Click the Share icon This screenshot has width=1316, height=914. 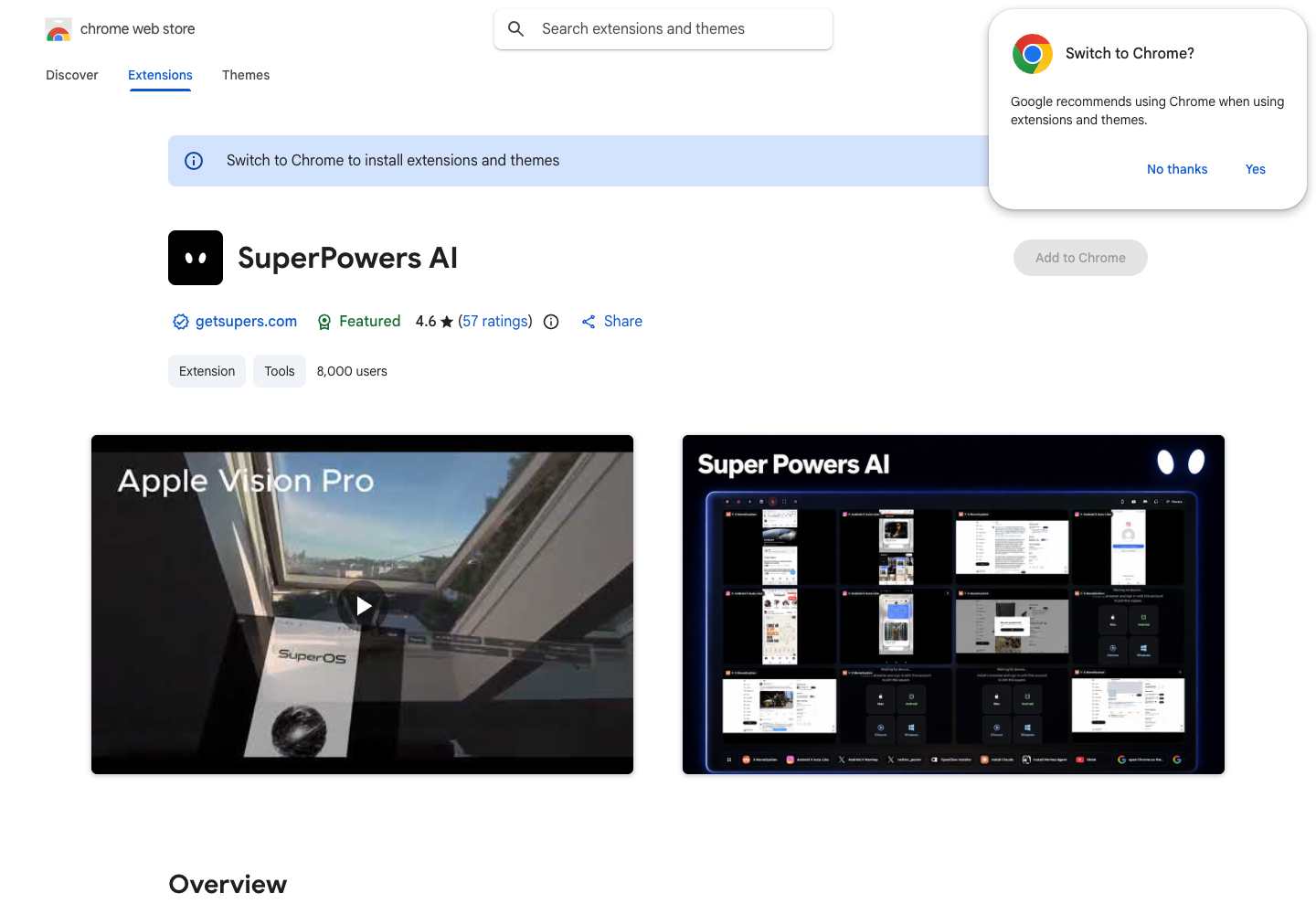click(x=589, y=322)
